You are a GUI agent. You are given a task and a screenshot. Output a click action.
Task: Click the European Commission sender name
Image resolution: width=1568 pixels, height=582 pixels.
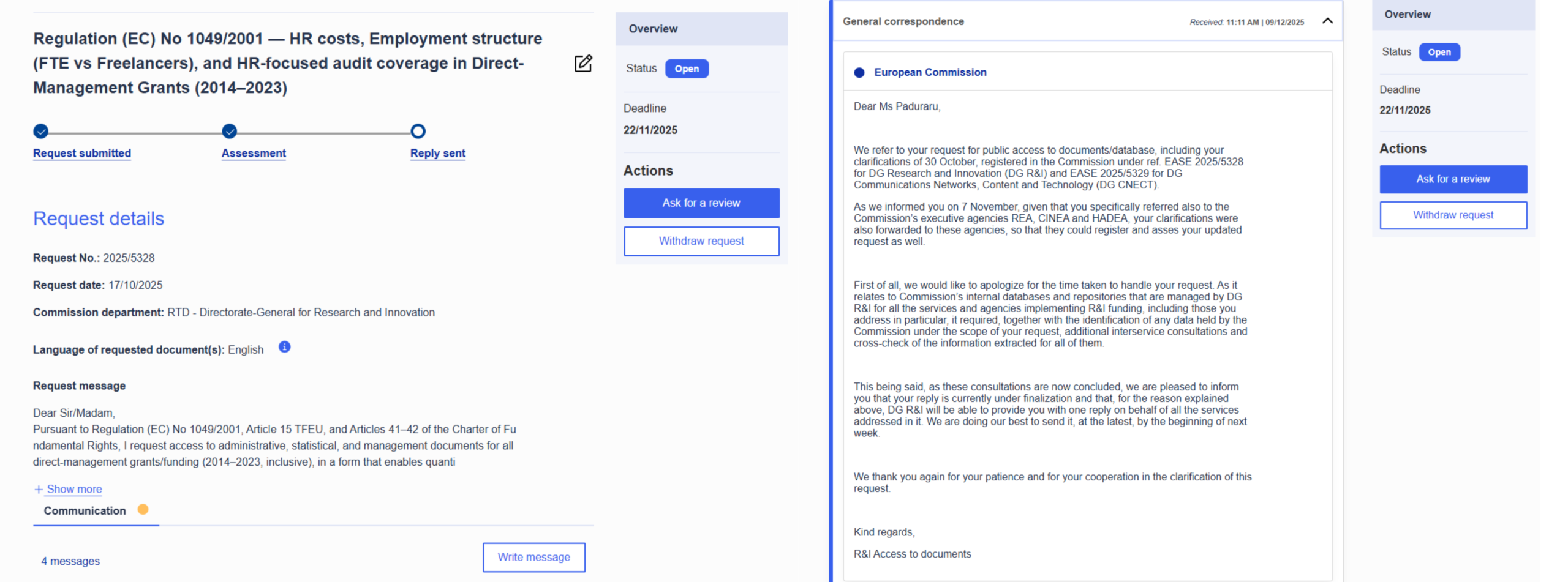point(930,72)
